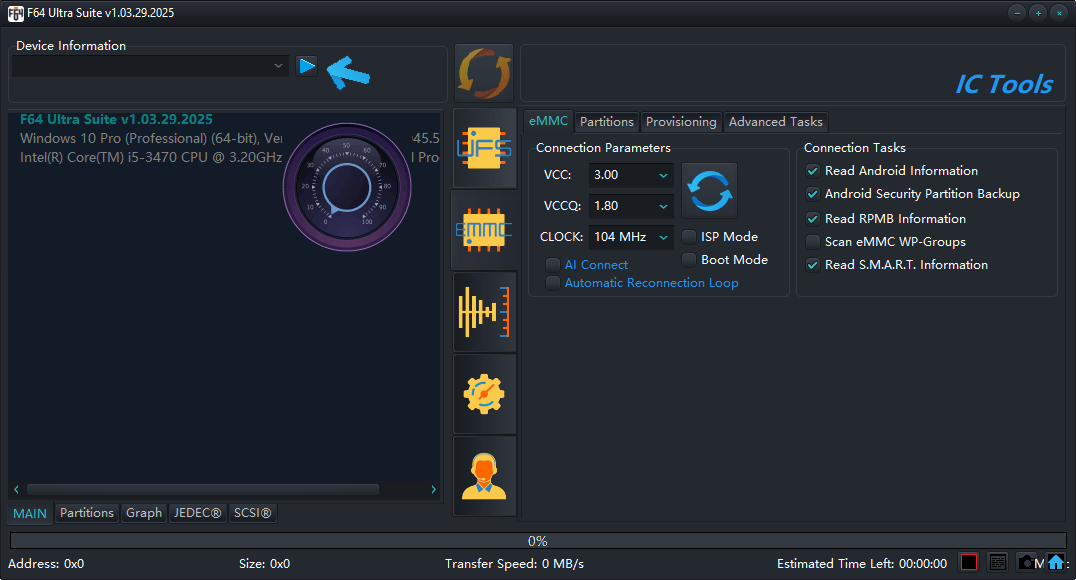This screenshot has height=580, width=1076.
Task: Click the orange refresh icon at sidebar top
Action: pyautogui.click(x=484, y=72)
